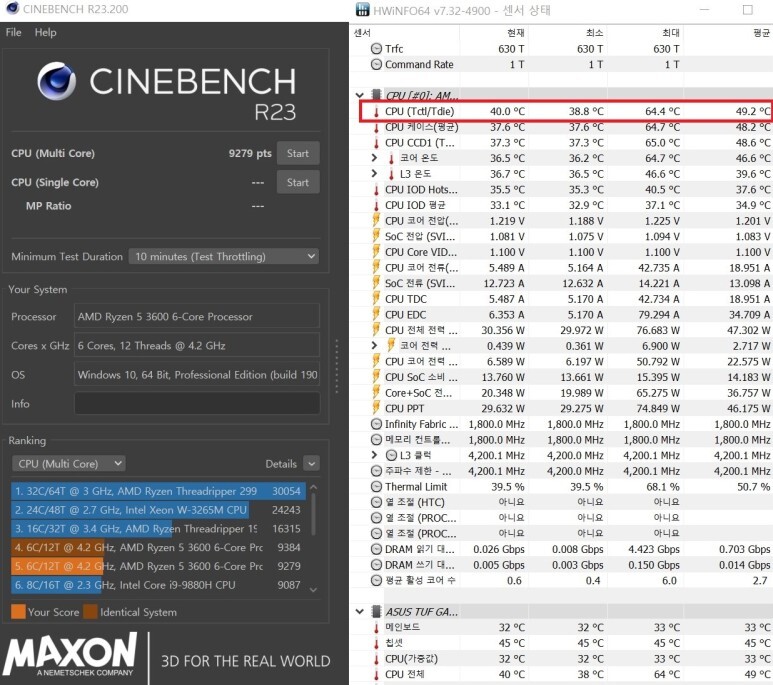
Task: Open the Minimum Test Duration dropdown
Action: coord(223,256)
